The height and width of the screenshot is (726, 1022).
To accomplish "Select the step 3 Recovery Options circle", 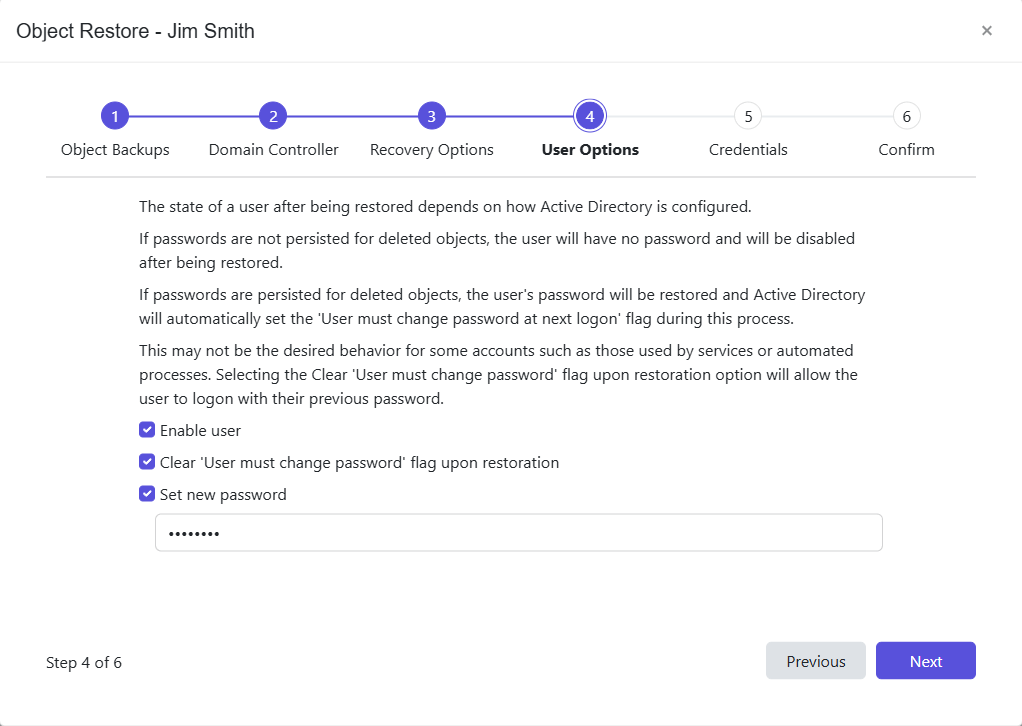I will tap(431, 115).
